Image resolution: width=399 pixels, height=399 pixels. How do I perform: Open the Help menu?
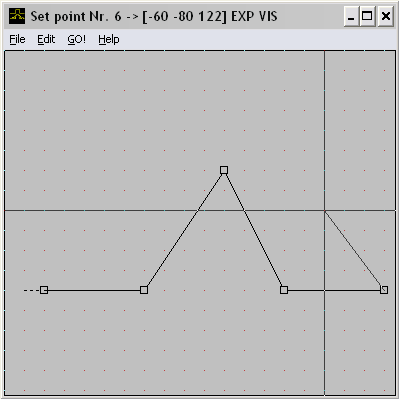[x=109, y=39]
